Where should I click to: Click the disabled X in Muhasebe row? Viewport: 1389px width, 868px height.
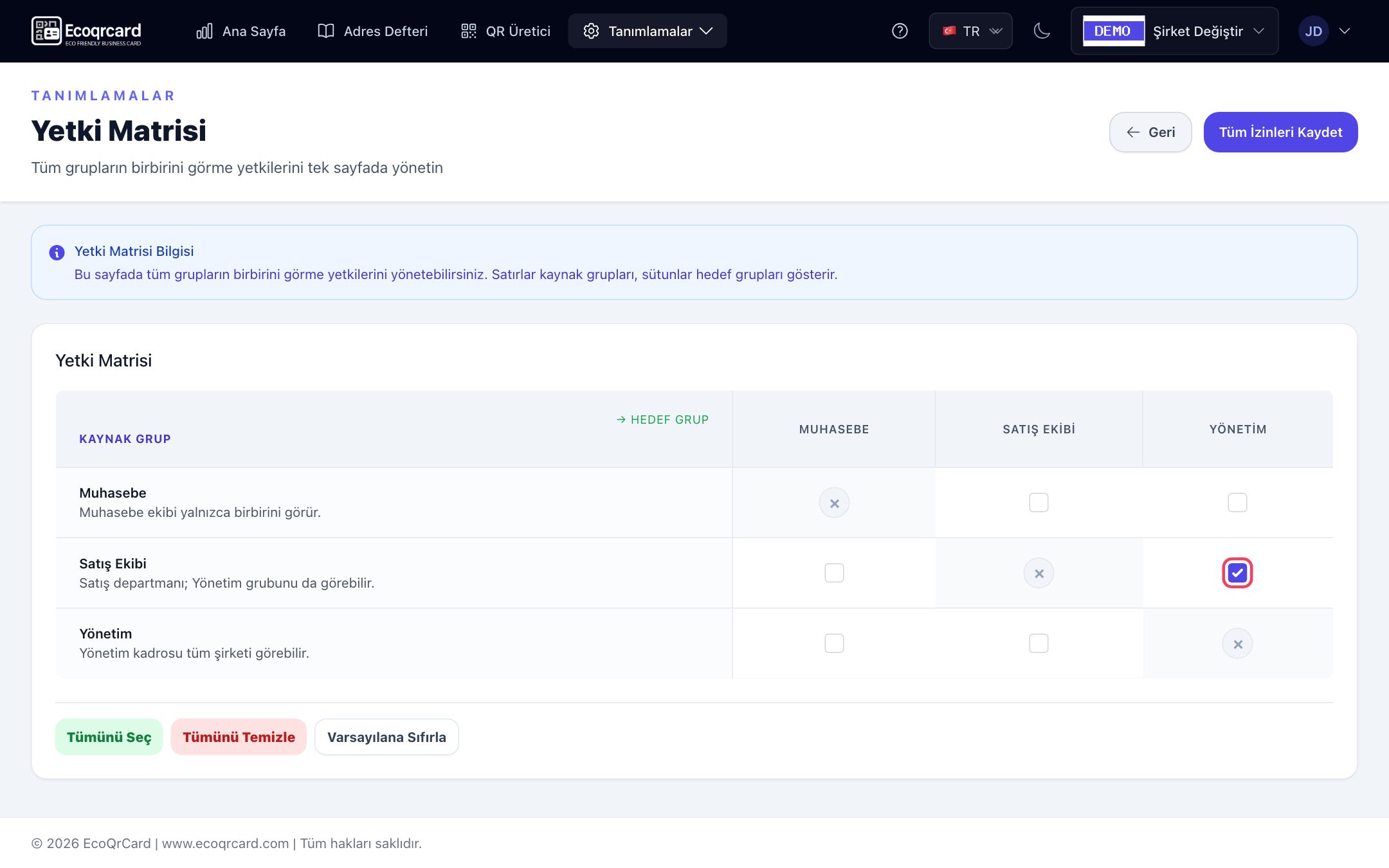coord(834,503)
